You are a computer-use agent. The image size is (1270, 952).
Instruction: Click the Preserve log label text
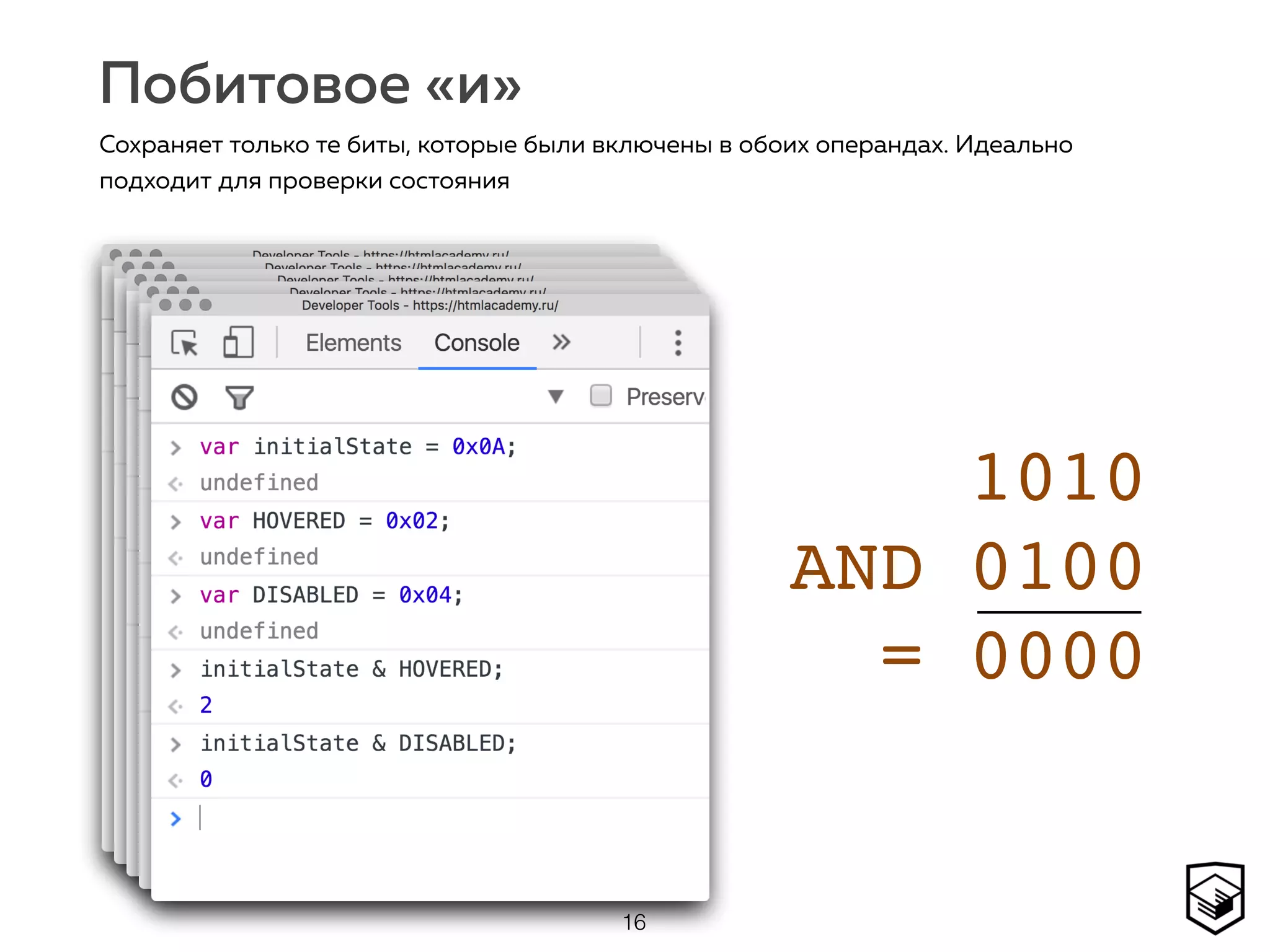click(x=665, y=397)
